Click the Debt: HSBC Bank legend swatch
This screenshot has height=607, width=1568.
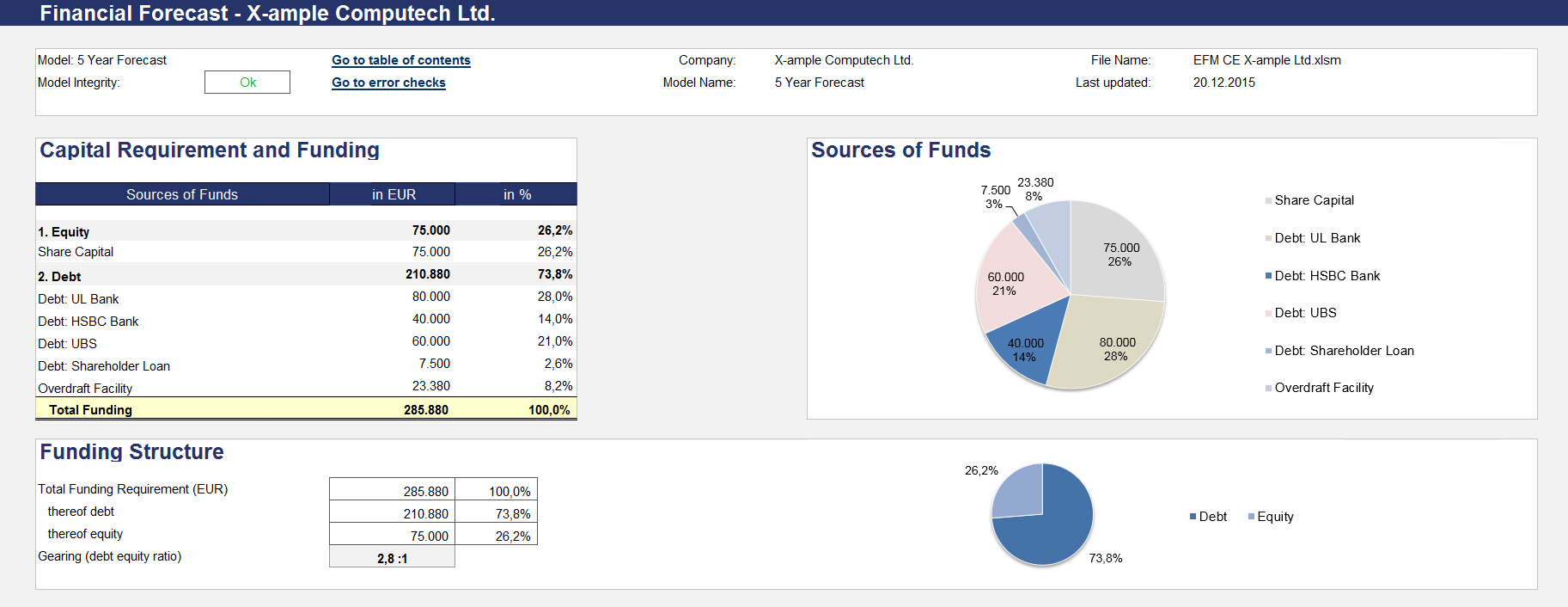pyautogui.click(x=1268, y=276)
